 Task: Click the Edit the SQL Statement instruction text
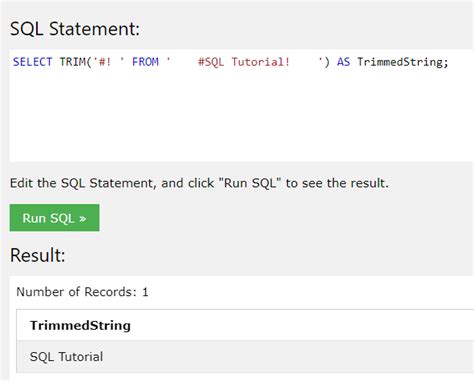pyautogui.click(x=199, y=183)
